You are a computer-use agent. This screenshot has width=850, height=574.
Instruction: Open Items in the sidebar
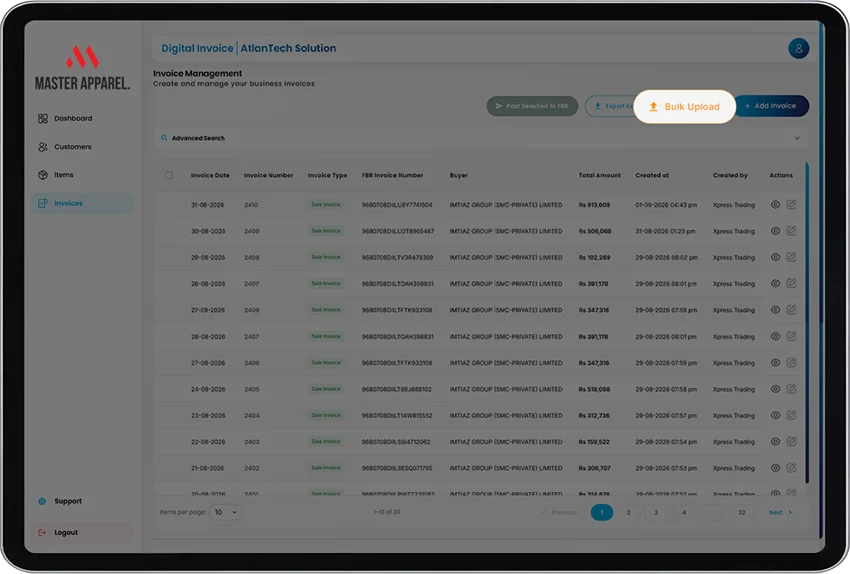pos(82,175)
